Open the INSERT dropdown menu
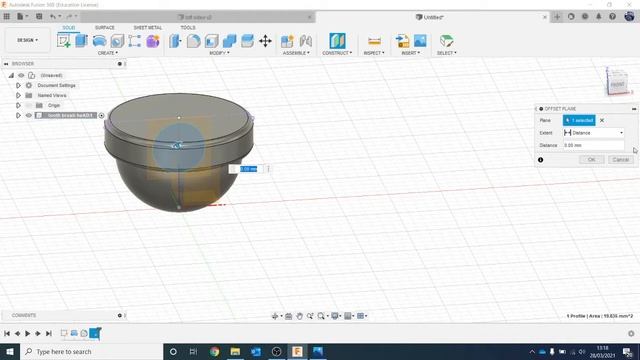This screenshot has height=360, width=640. [x=411, y=53]
